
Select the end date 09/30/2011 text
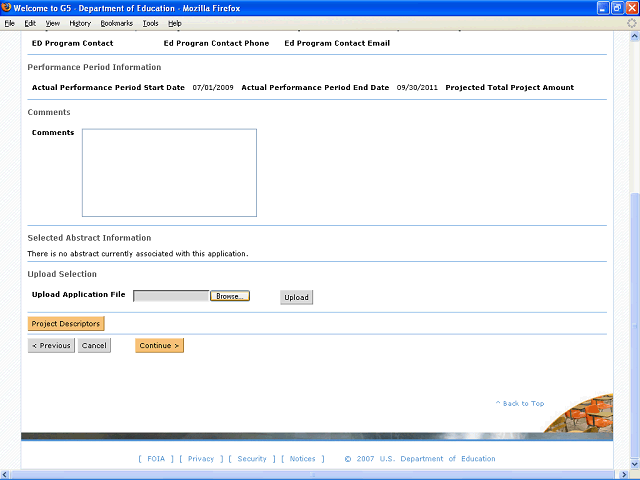417,87
